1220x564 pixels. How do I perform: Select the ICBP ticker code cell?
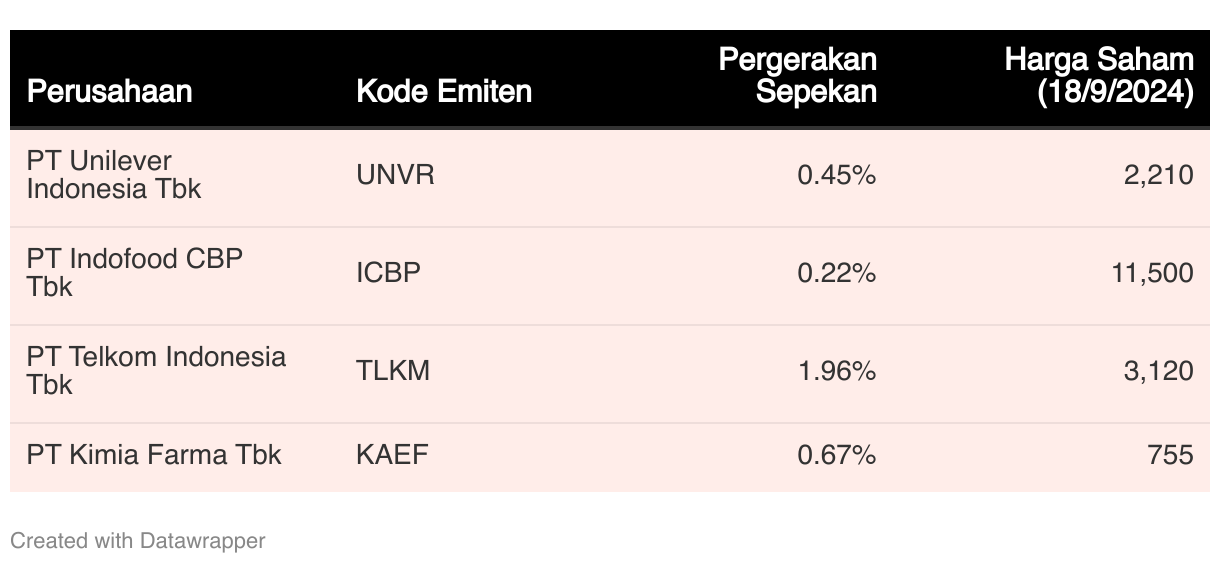pos(388,273)
